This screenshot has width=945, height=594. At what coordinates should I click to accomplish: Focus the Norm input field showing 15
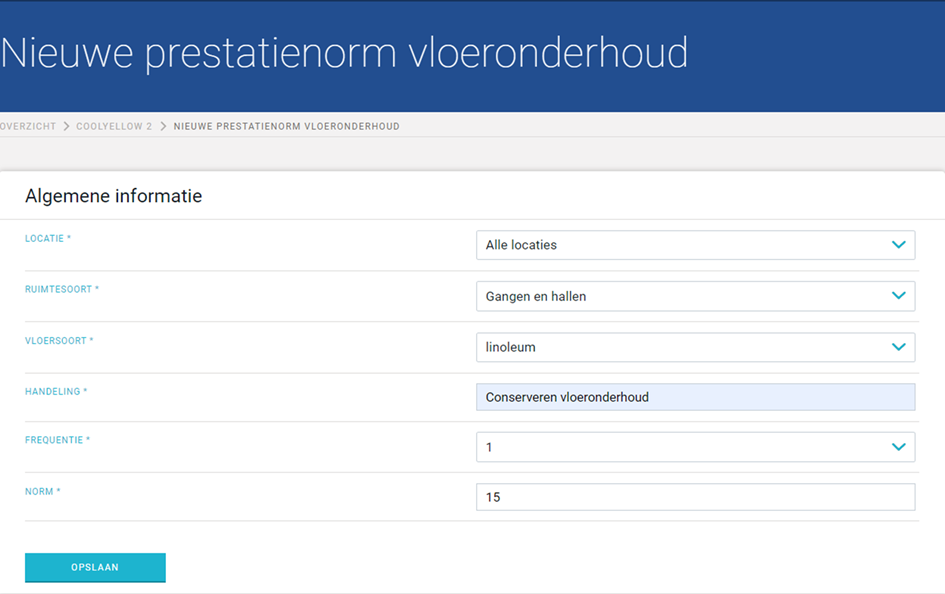695,497
